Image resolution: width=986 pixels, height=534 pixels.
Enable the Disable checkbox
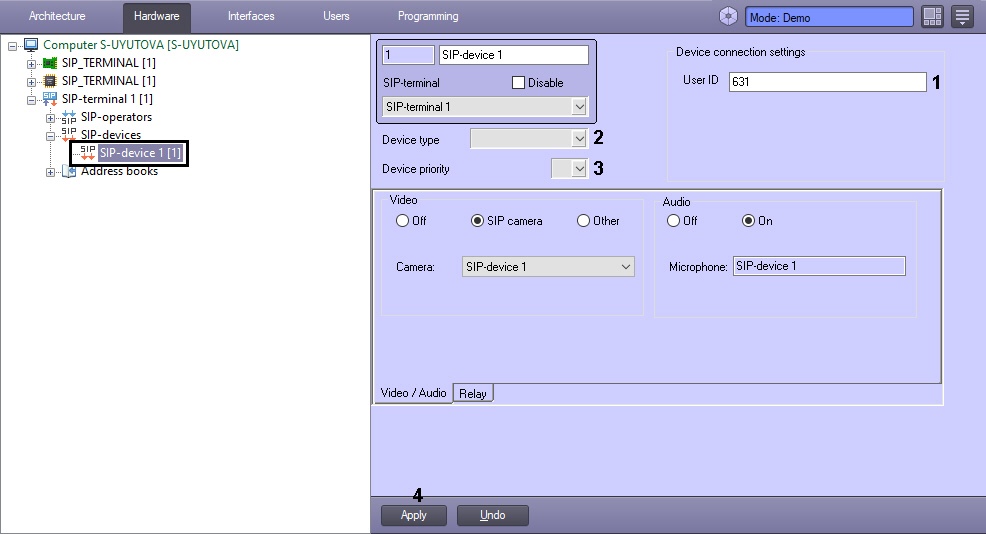pyautogui.click(x=518, y=83)
